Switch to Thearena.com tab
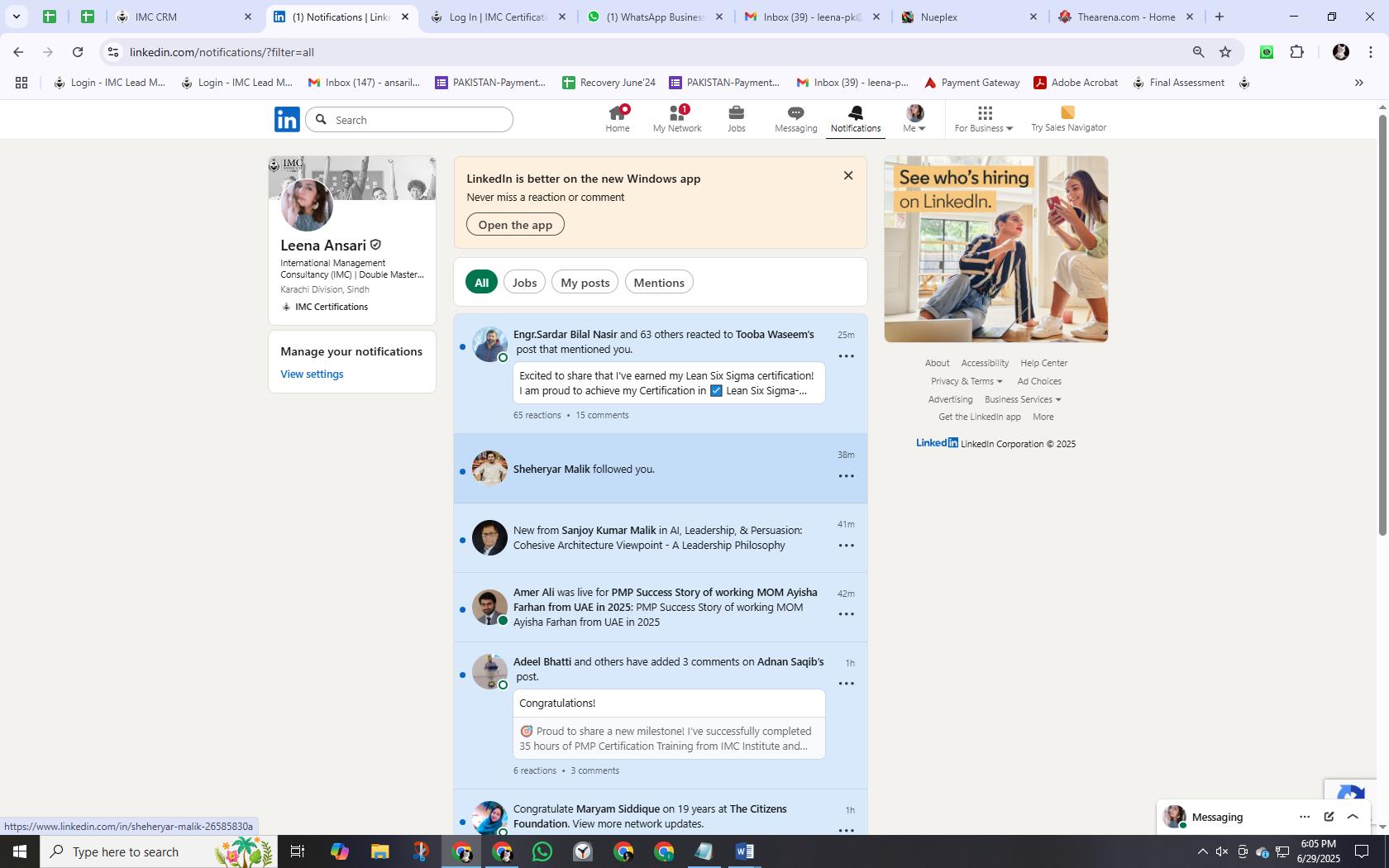Image resolution: width=1389 pixels, height=868 pixels. click(1126, 17)
